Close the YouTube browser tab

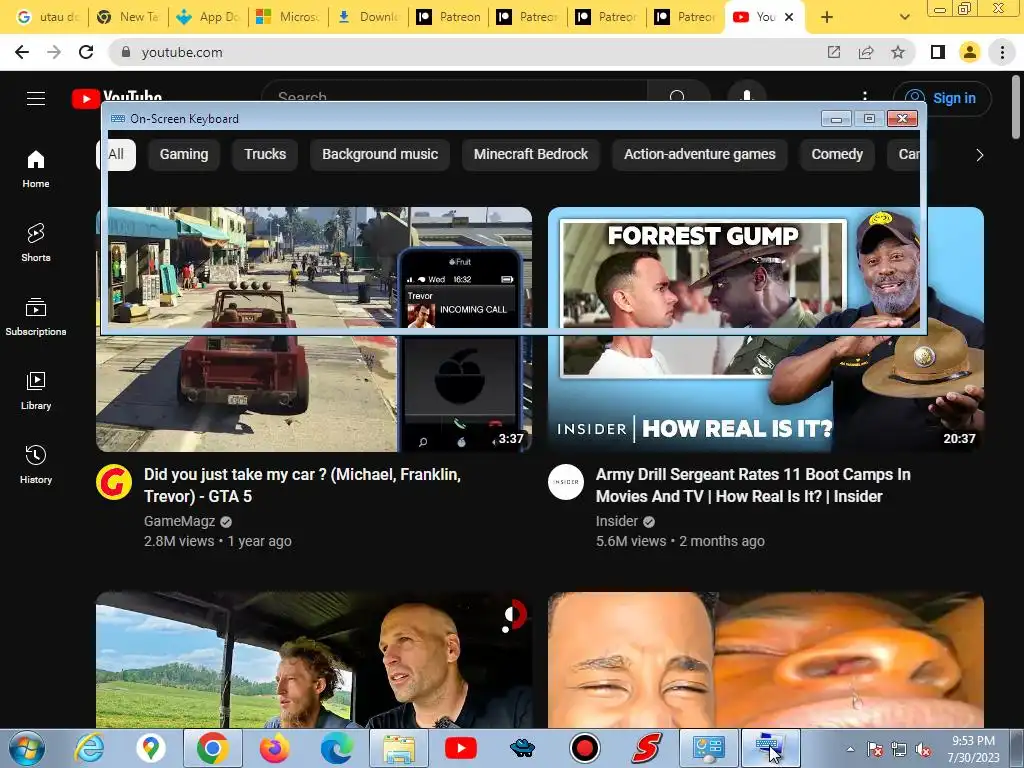[789, 17]
